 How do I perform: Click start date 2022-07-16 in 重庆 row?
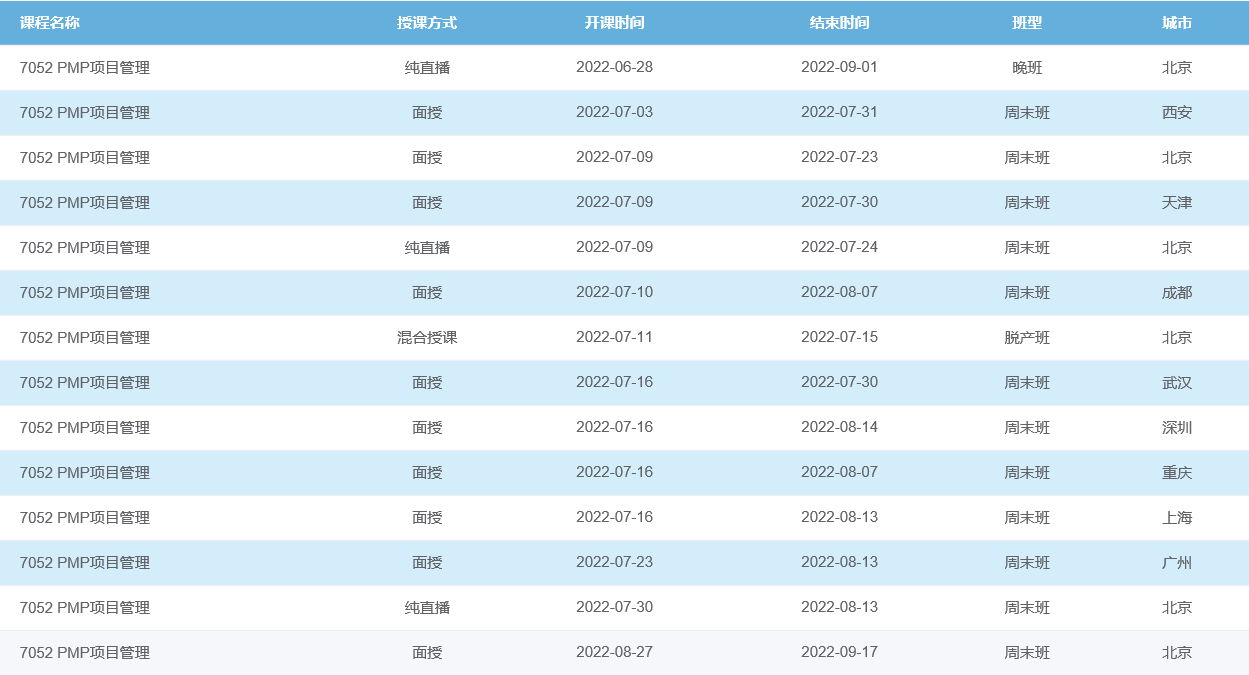click(x=614, y=472)
